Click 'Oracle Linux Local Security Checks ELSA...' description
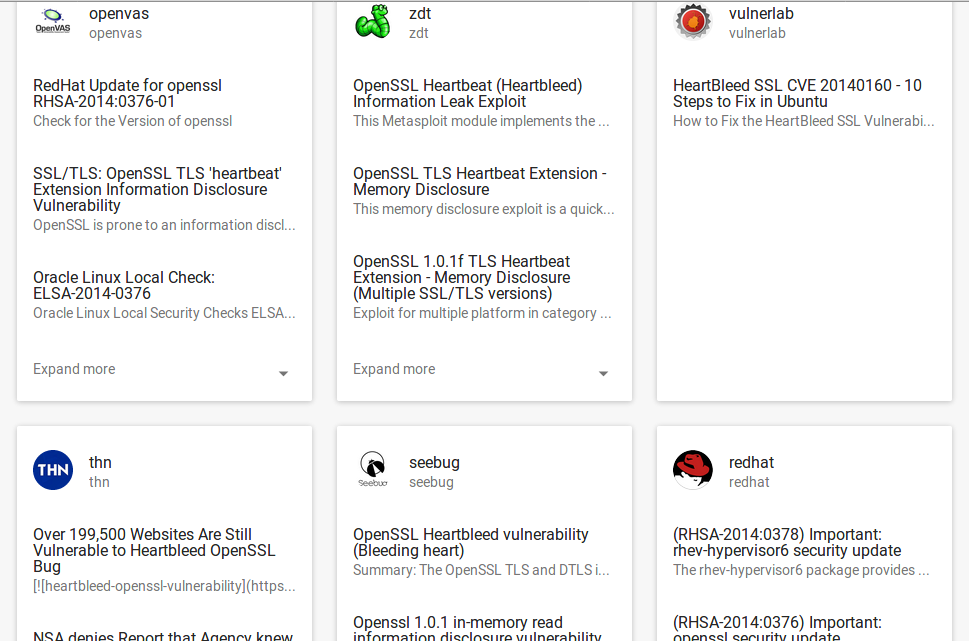The height and width of the screenshot is (641, 969). click(x=164, y=313)
